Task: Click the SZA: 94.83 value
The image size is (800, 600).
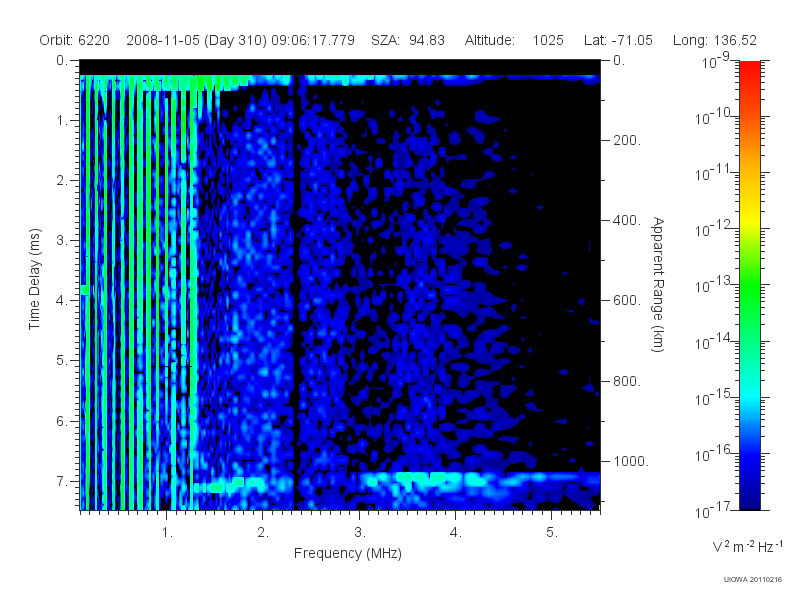Action: pos(408,40)
